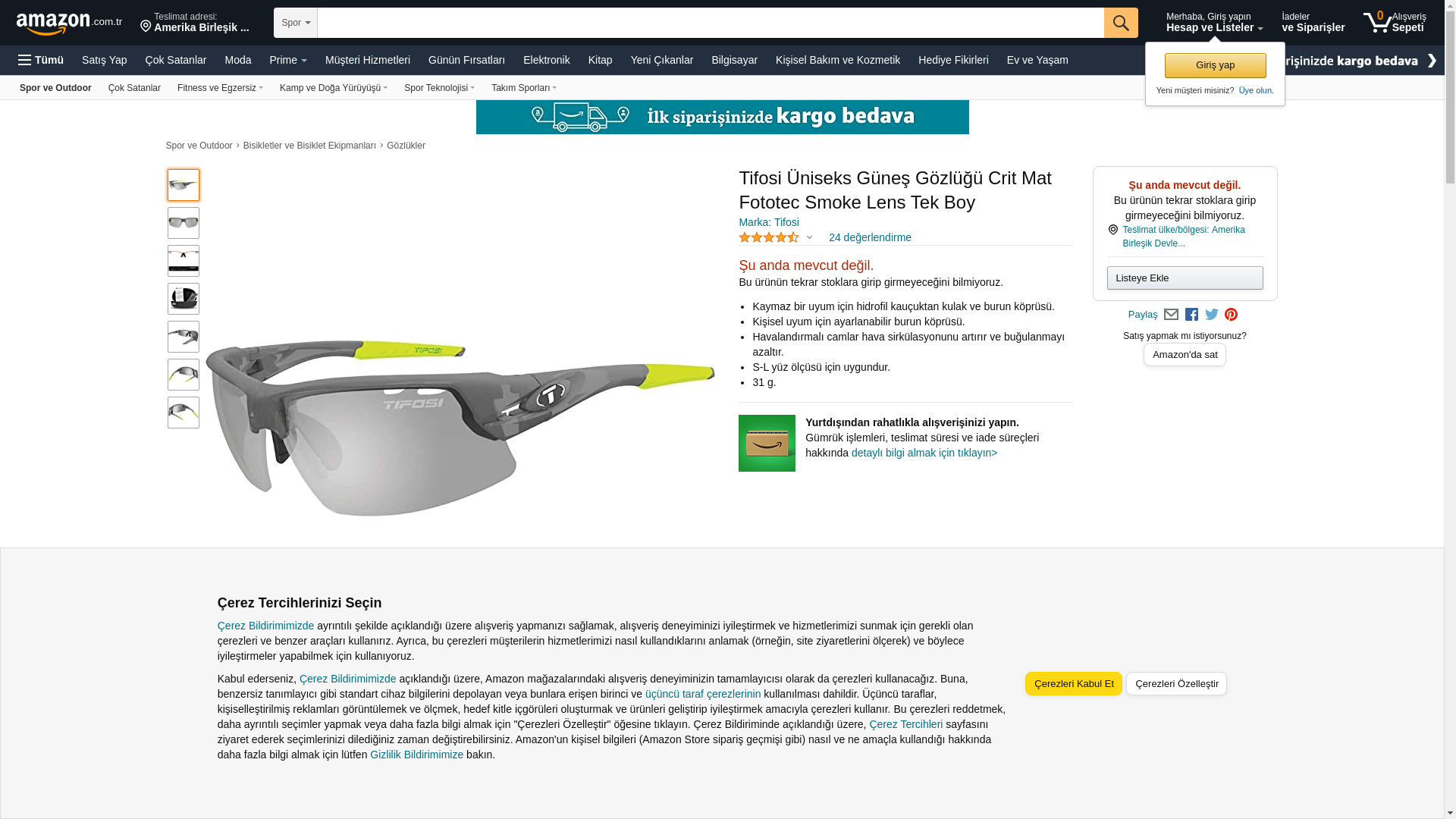This screenshot has height=819, width=1456.
Task: Click into the search text field
Action: tap(711, 23)
